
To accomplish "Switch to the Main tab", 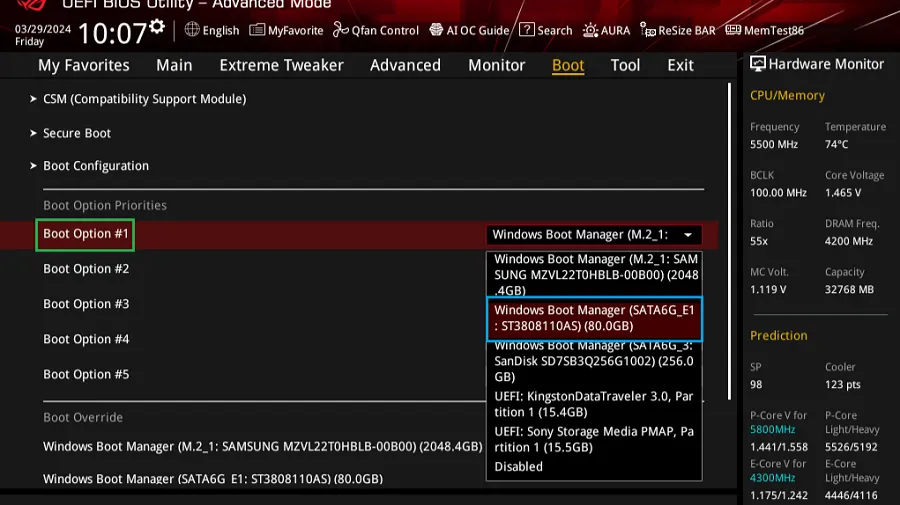I will tap(174, 65).
